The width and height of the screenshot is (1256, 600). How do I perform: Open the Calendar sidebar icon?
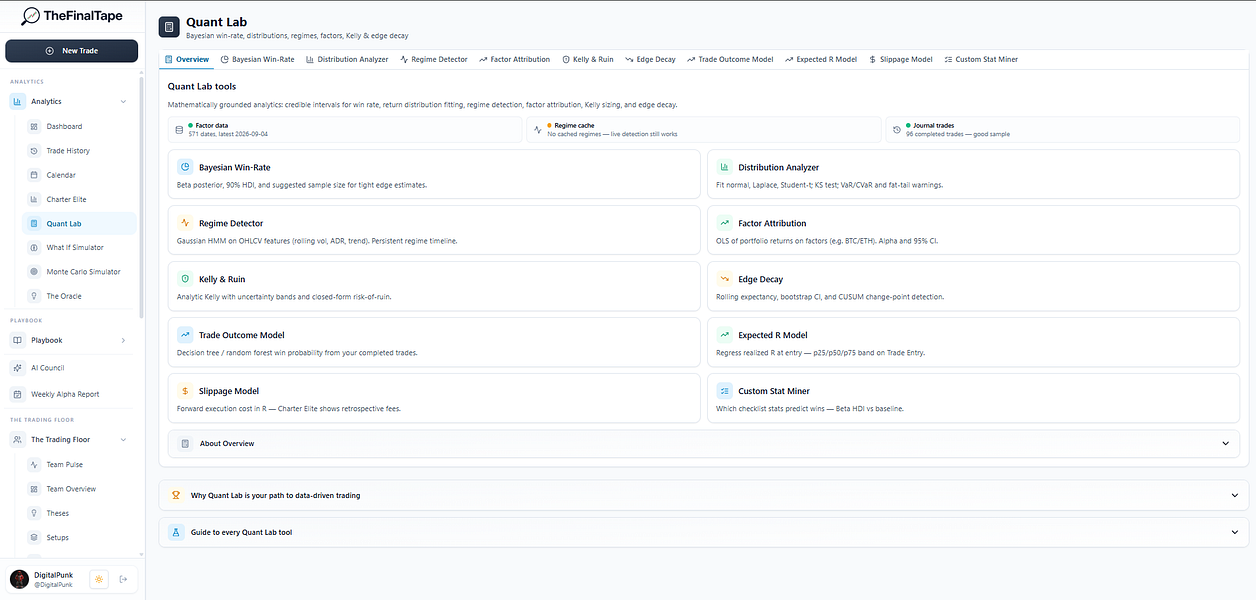(x=34, y=175)
